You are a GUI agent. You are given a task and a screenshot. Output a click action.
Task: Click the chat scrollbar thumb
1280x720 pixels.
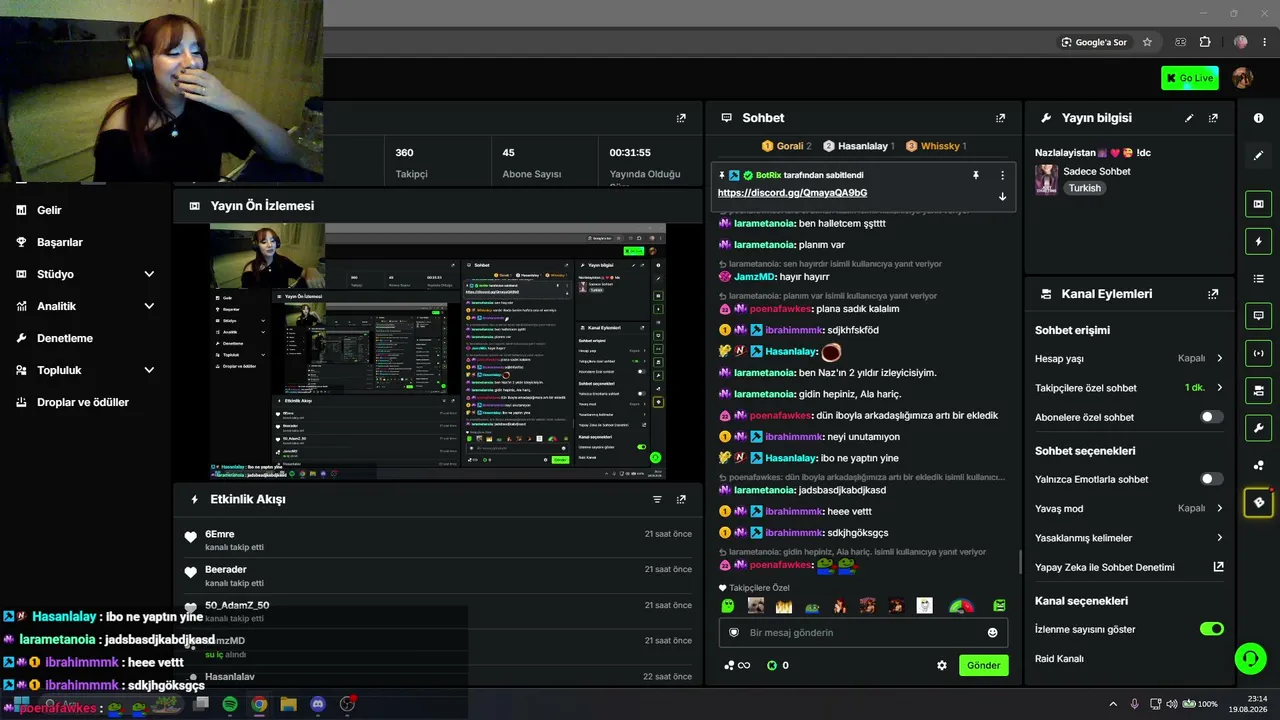coord(1020,562)
